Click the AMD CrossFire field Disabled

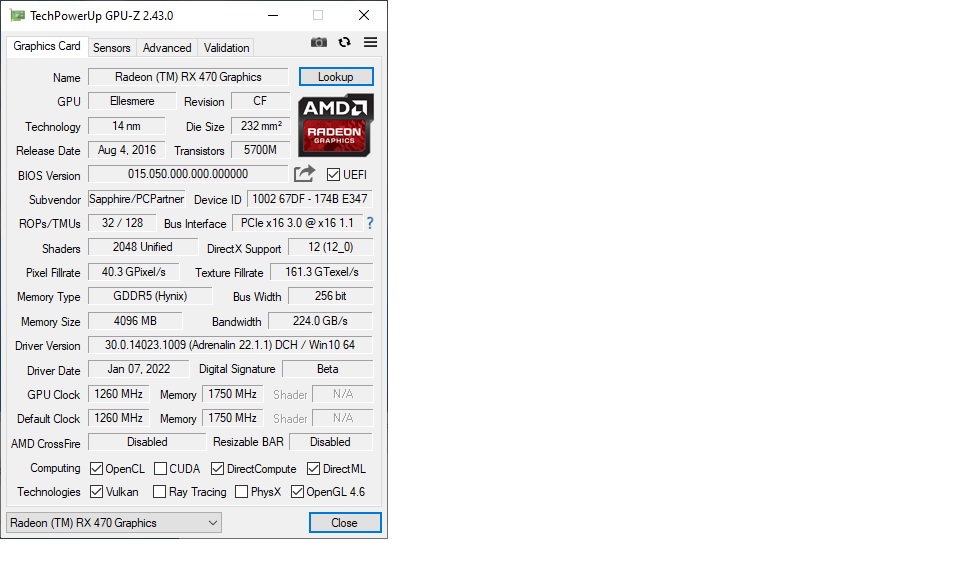pos(147,441)
